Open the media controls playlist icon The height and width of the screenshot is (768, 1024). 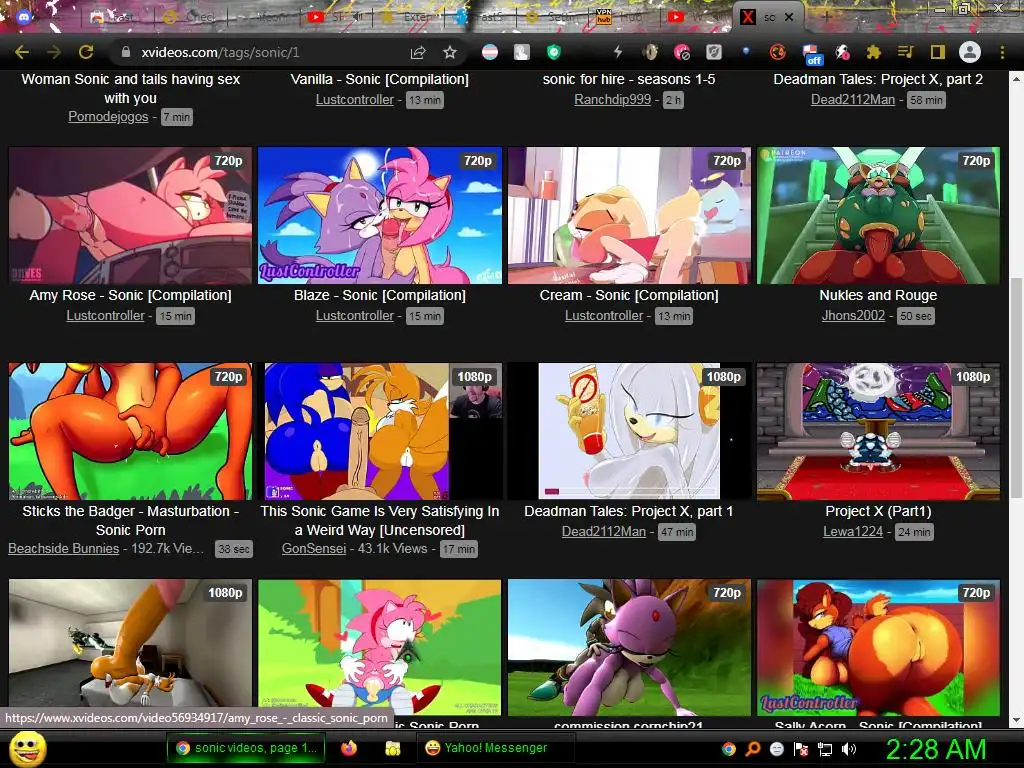tap(905, 52)
